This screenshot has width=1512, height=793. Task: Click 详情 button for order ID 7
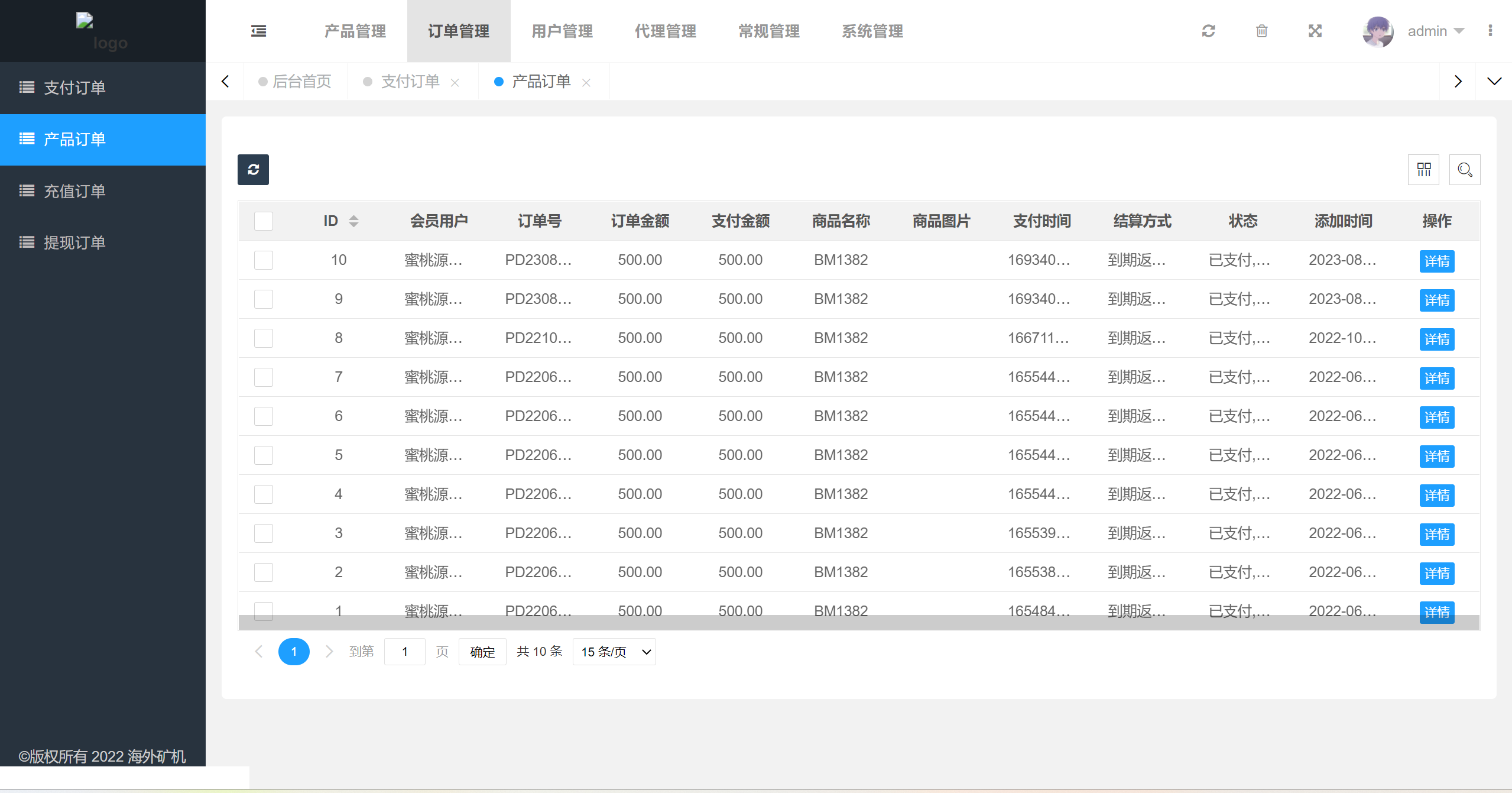point(1437,378)
